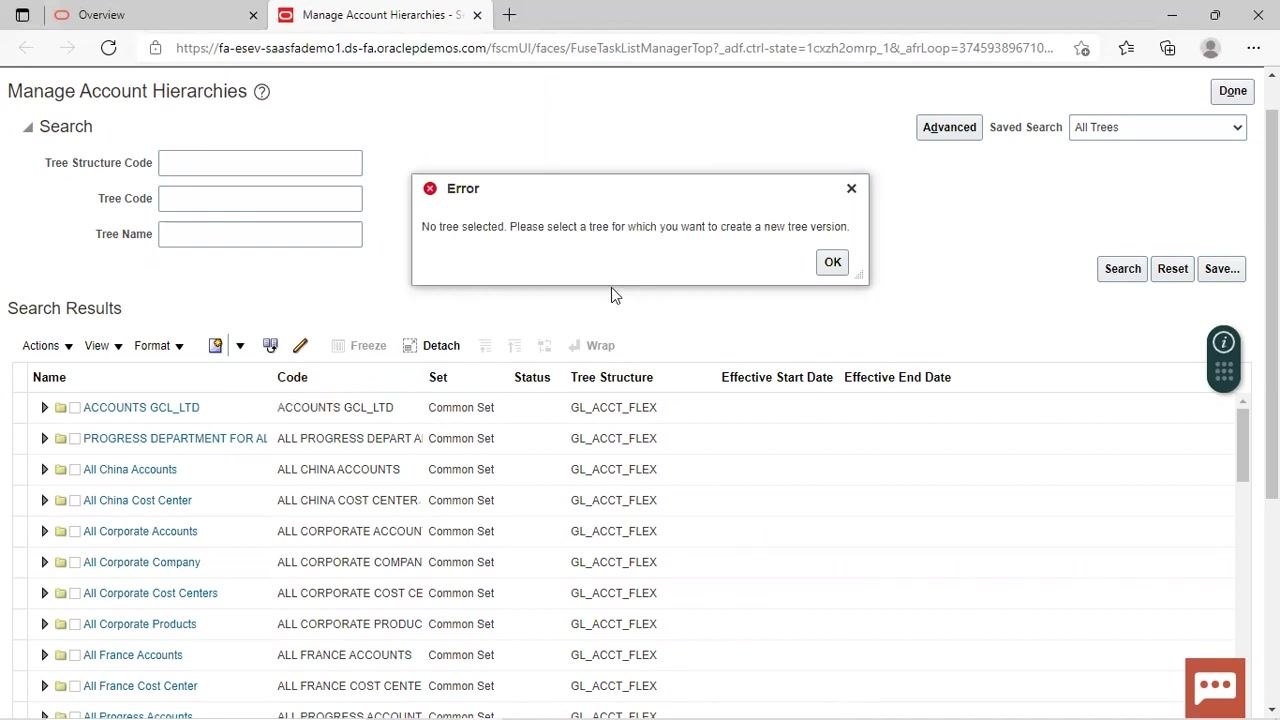Screen dimensions: 1280x720
Task: Click the folder icon for All Corporate Company
Action: [60, 563]
